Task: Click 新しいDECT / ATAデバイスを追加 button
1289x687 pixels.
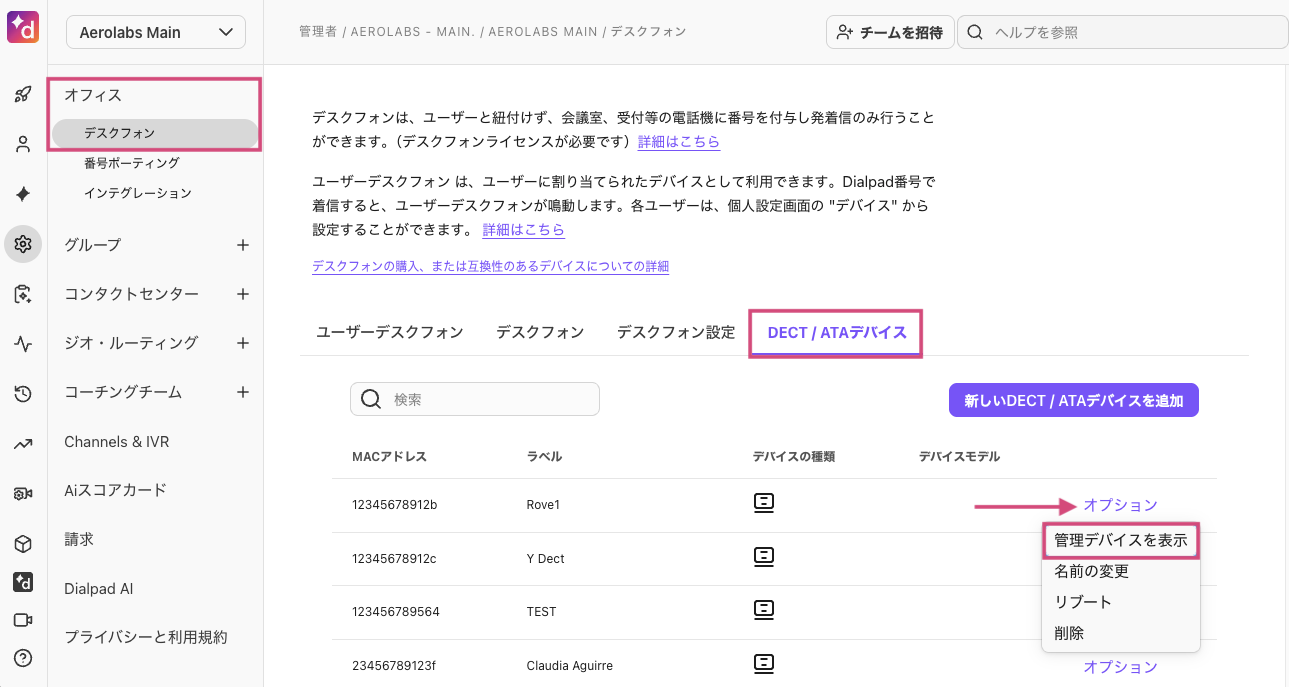Action: coord(1073,400)
